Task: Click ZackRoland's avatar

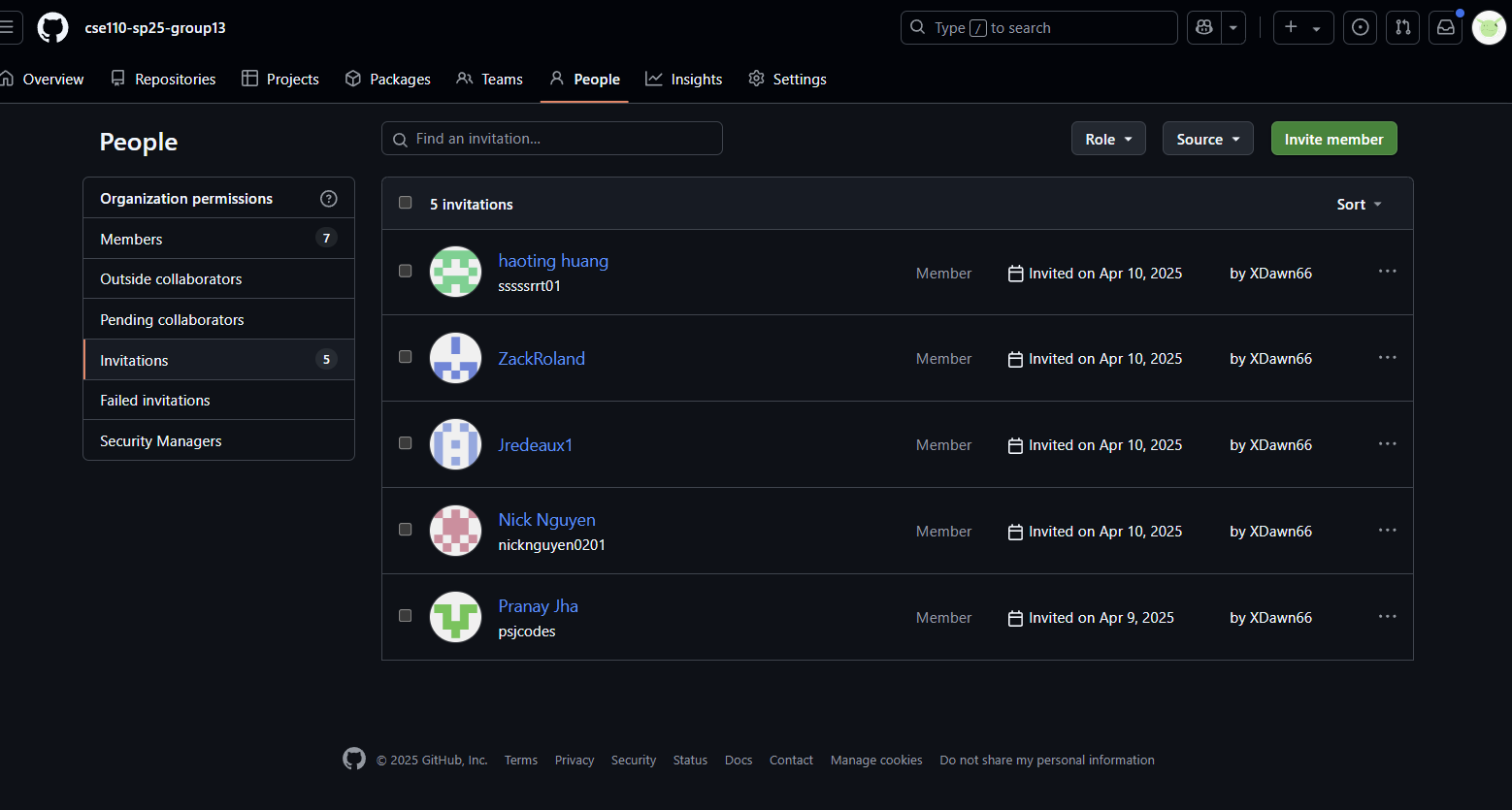Action: pyautogui.click(x=456, y=358)
